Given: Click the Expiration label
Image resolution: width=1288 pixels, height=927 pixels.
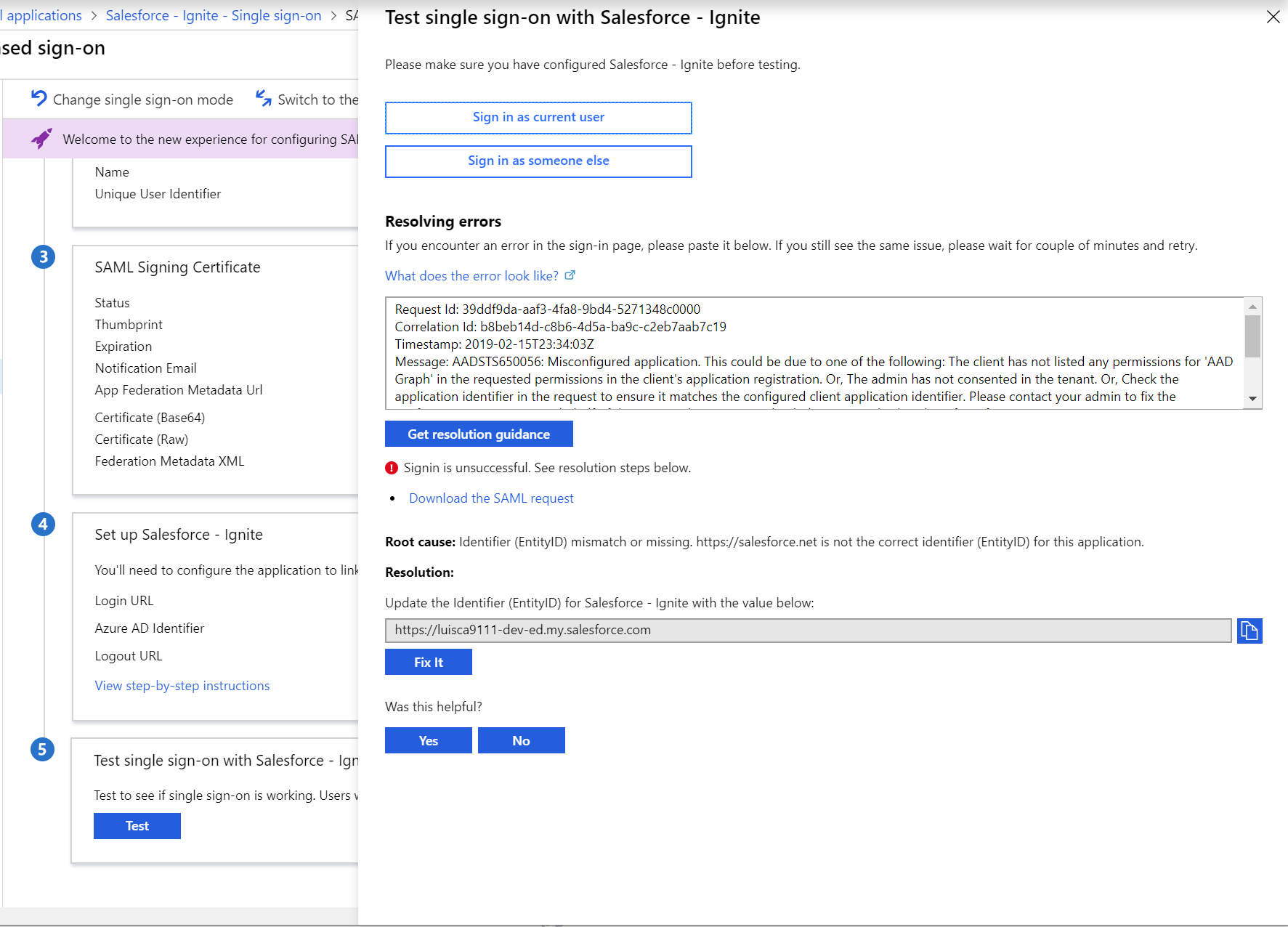Looking at the screenshot, I should point(123,347).
